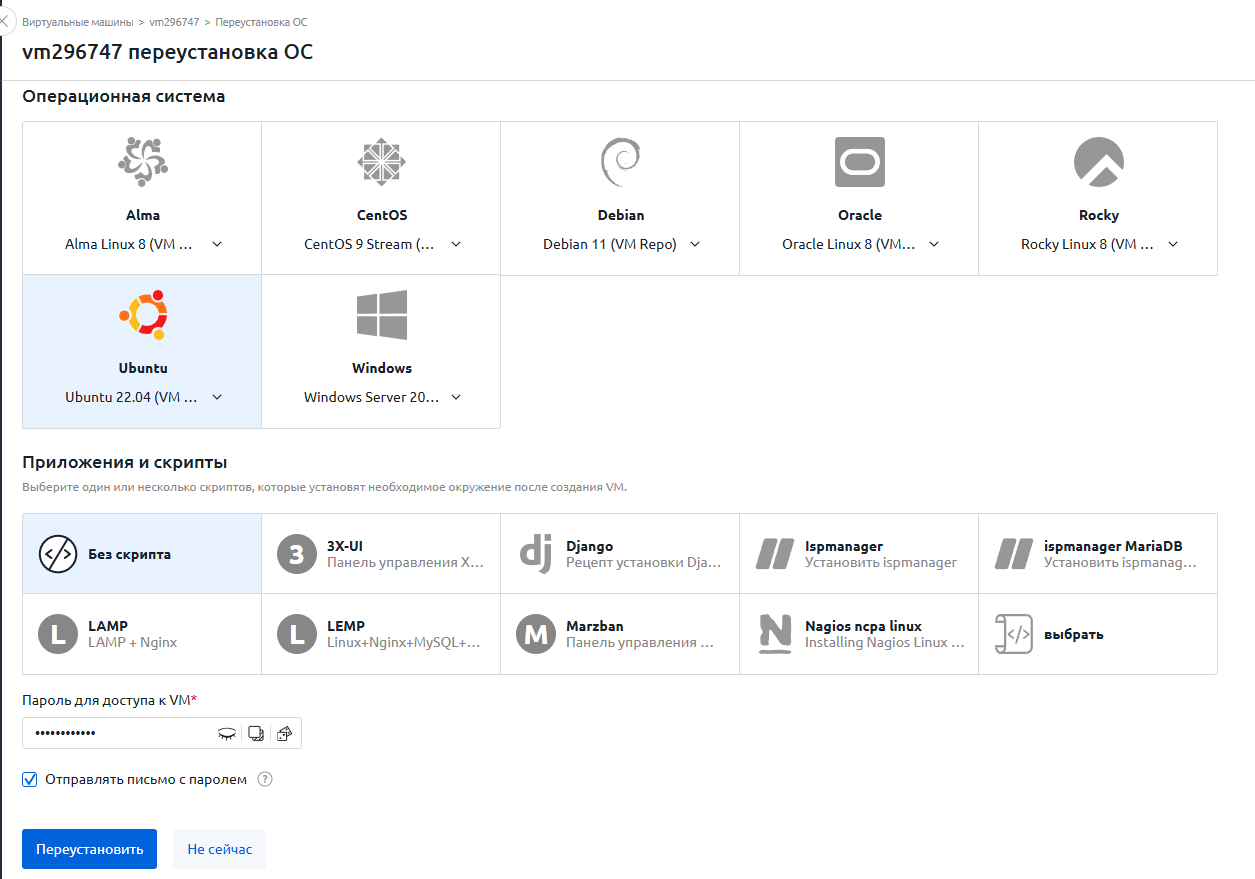Open the CentOS 9 Stream version dropdown
The image size is (1255, 879).
[456, 244]
